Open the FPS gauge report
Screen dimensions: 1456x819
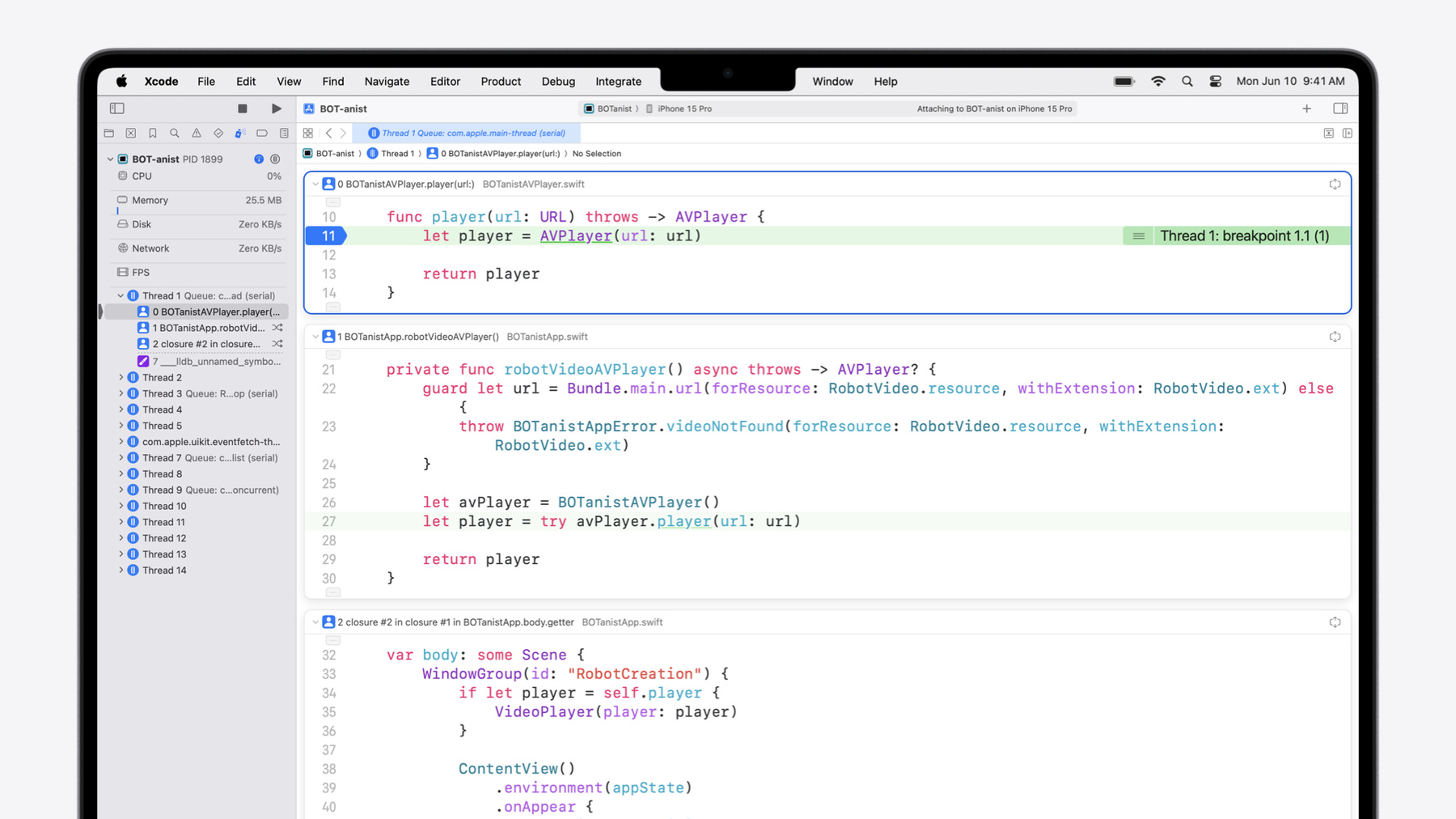(x=199, y=273)
